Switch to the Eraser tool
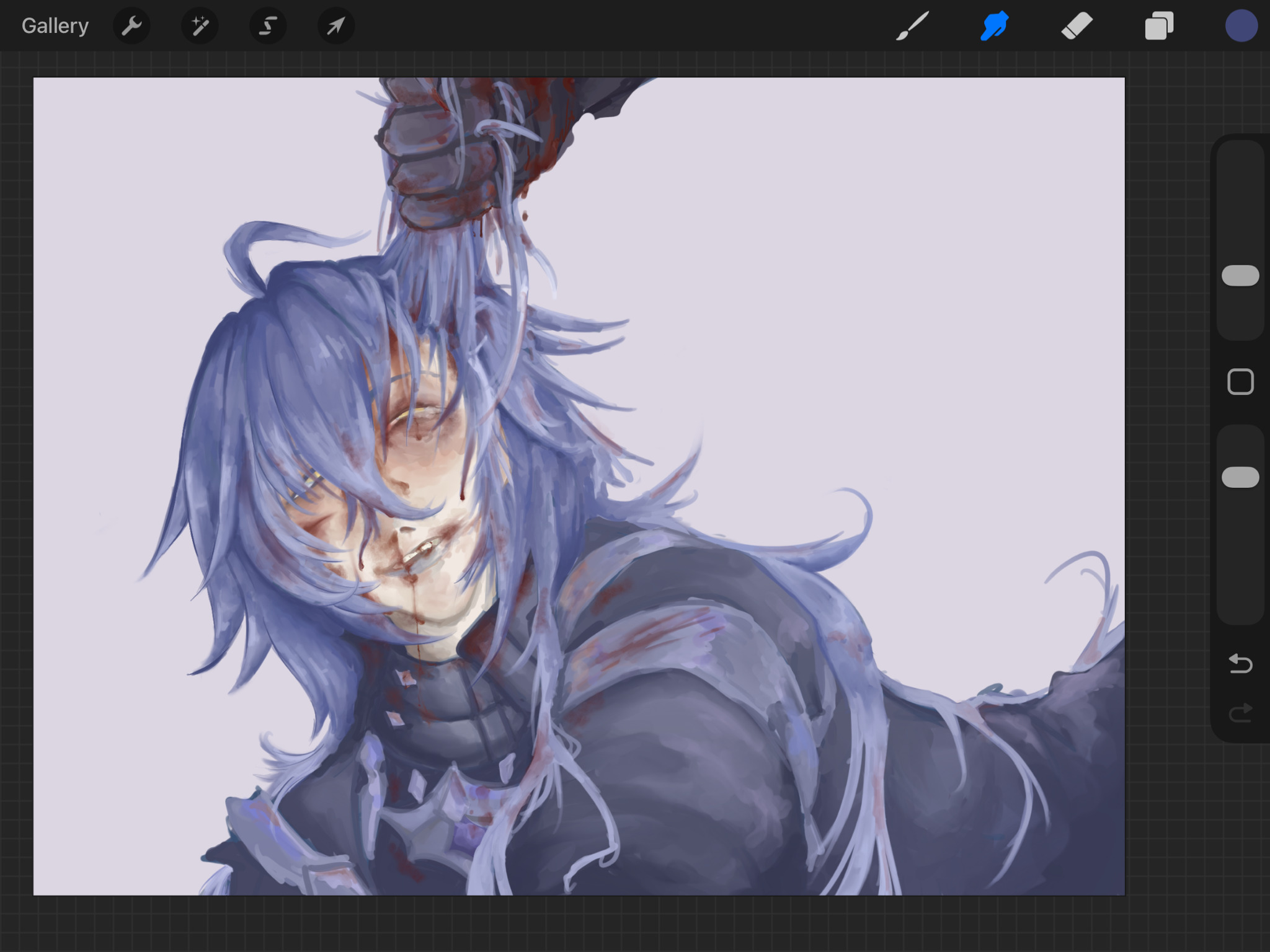1270x952 pixels. (x=1077, y=26)
